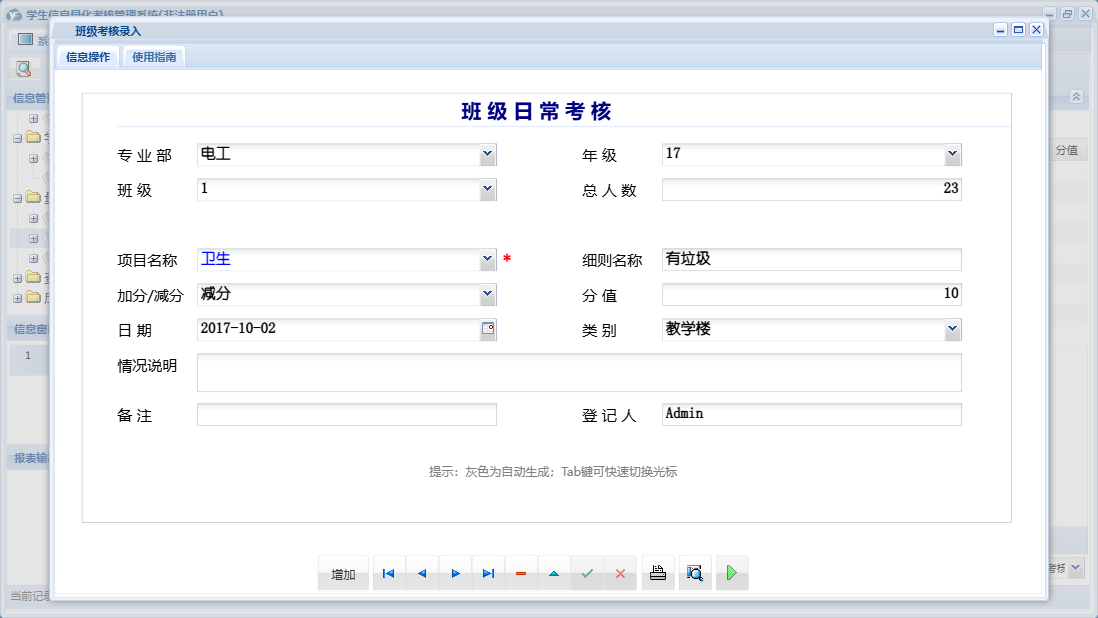Viewport: 1098px width, 618px height.
Task: Open the 类别 dropdown showing 教学楼
Action: point(952,329)
